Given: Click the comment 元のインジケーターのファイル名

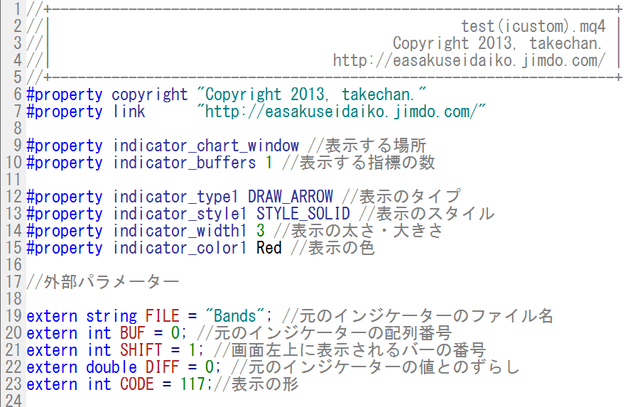Looking at the screenshot, I should tap(427, 316).
